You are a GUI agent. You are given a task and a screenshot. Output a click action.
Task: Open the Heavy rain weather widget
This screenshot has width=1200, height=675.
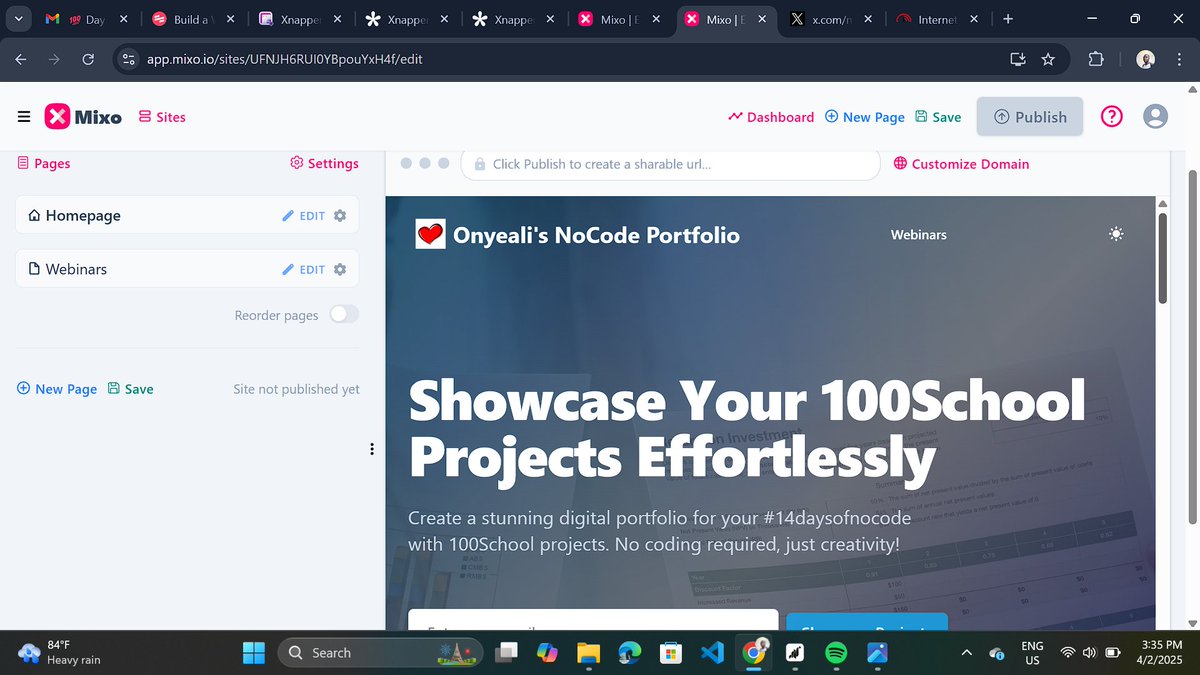[60, 652]
